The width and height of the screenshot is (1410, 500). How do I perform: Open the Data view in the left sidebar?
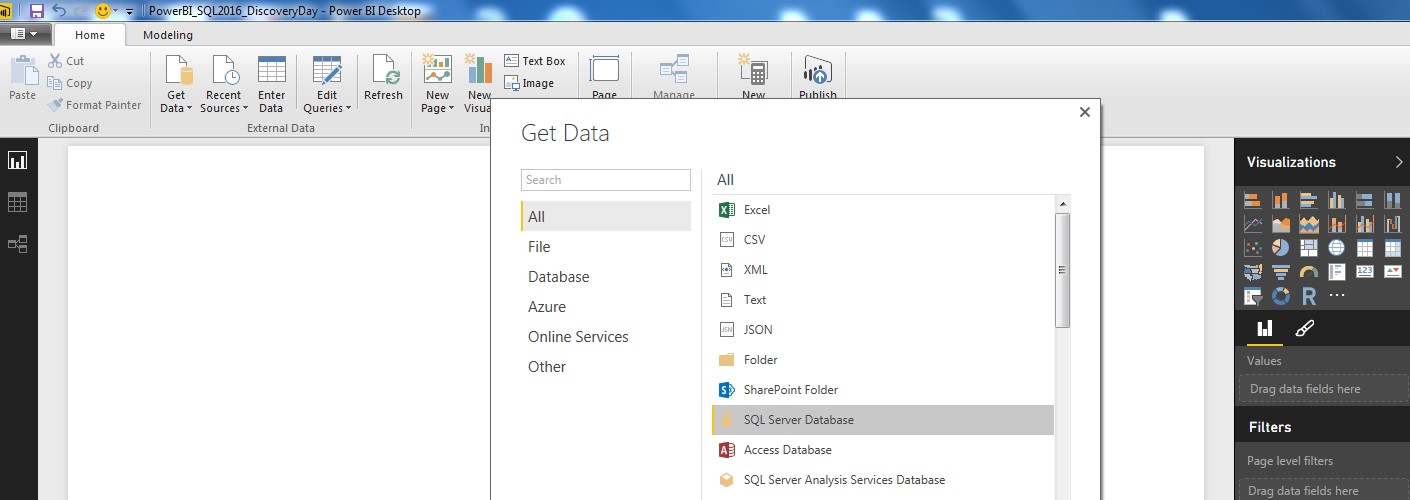tap(18, 202)
